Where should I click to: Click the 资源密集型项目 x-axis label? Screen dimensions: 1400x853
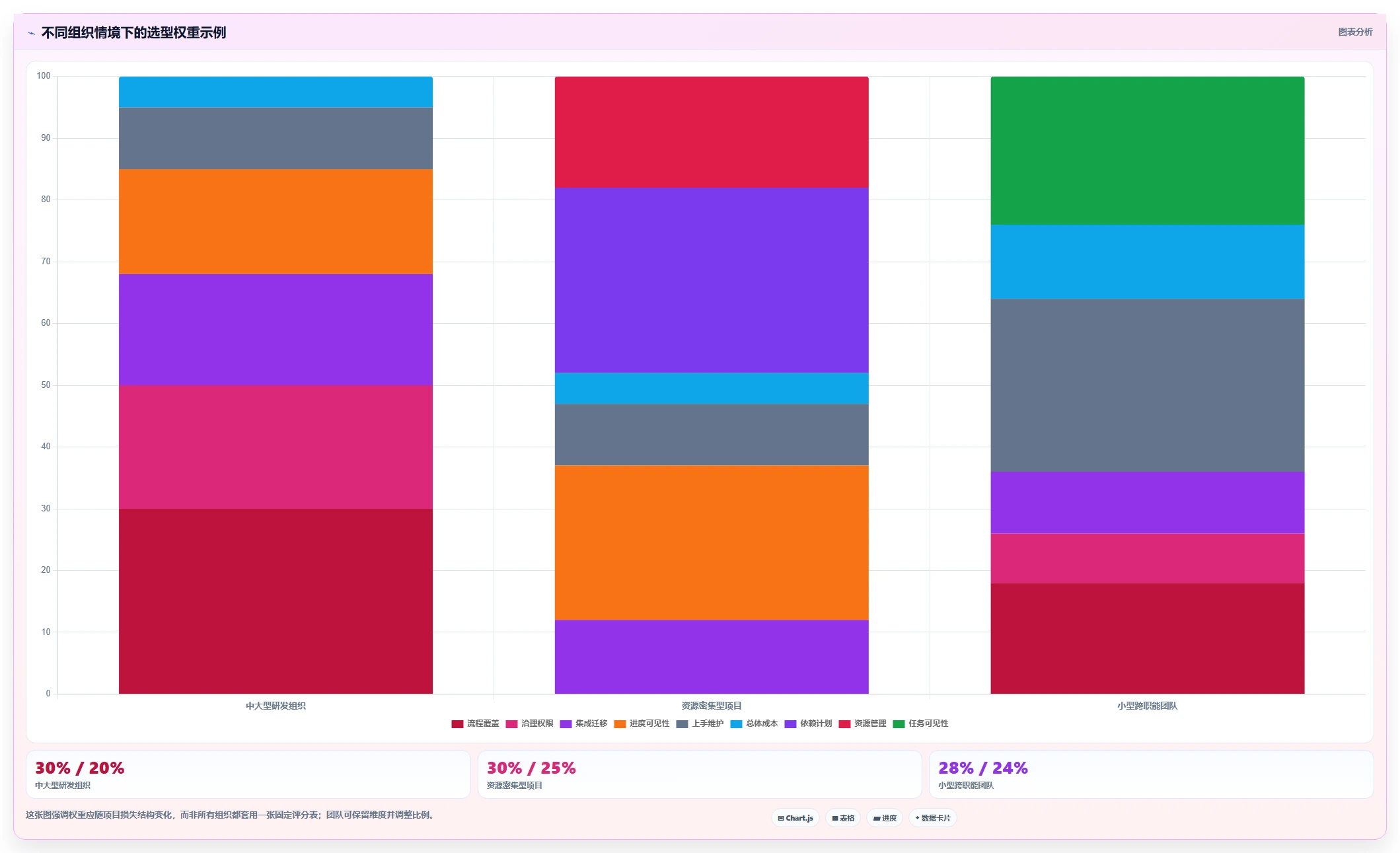(x=712, y=706)
